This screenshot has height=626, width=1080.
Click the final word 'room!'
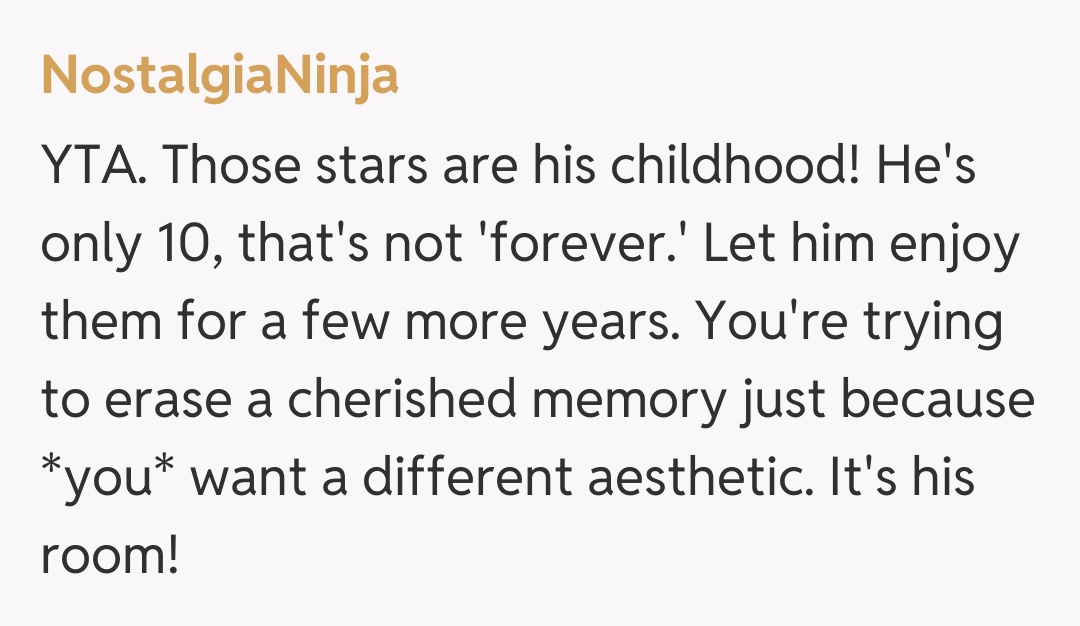pos(109,555)
